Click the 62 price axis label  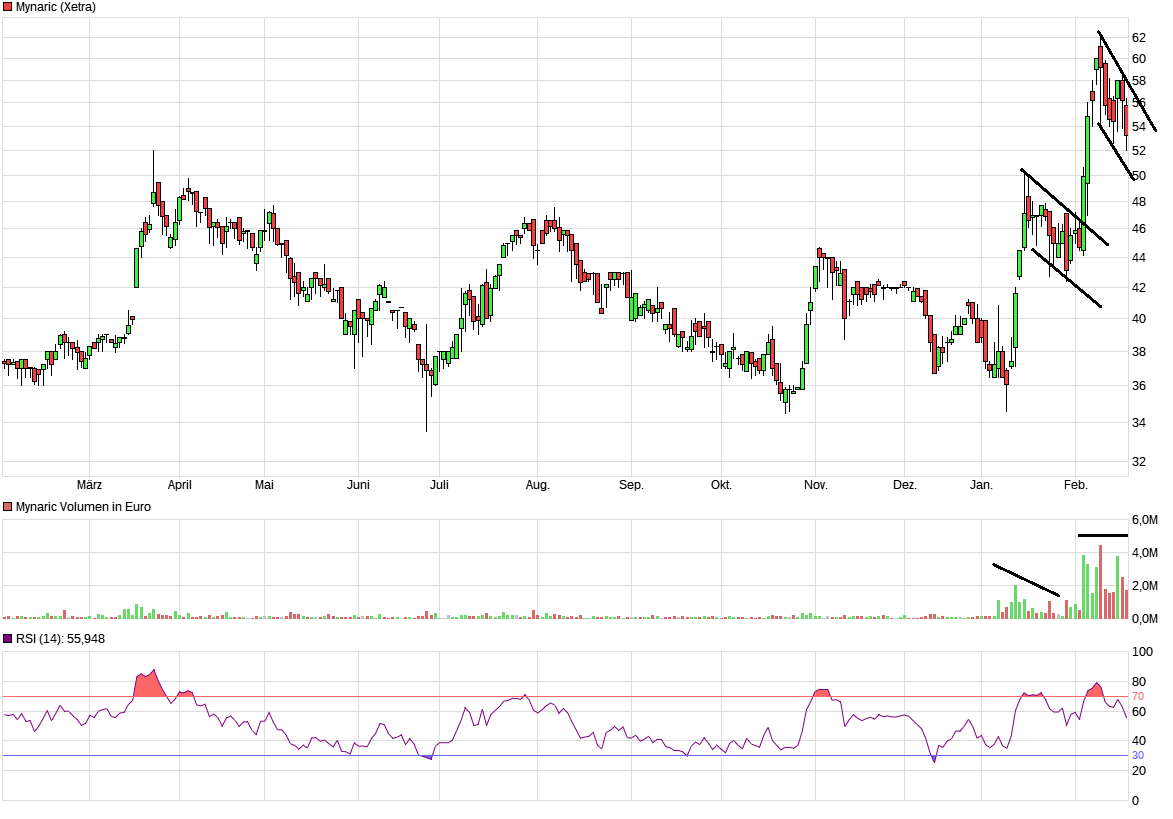click(x=1138, y=37)
